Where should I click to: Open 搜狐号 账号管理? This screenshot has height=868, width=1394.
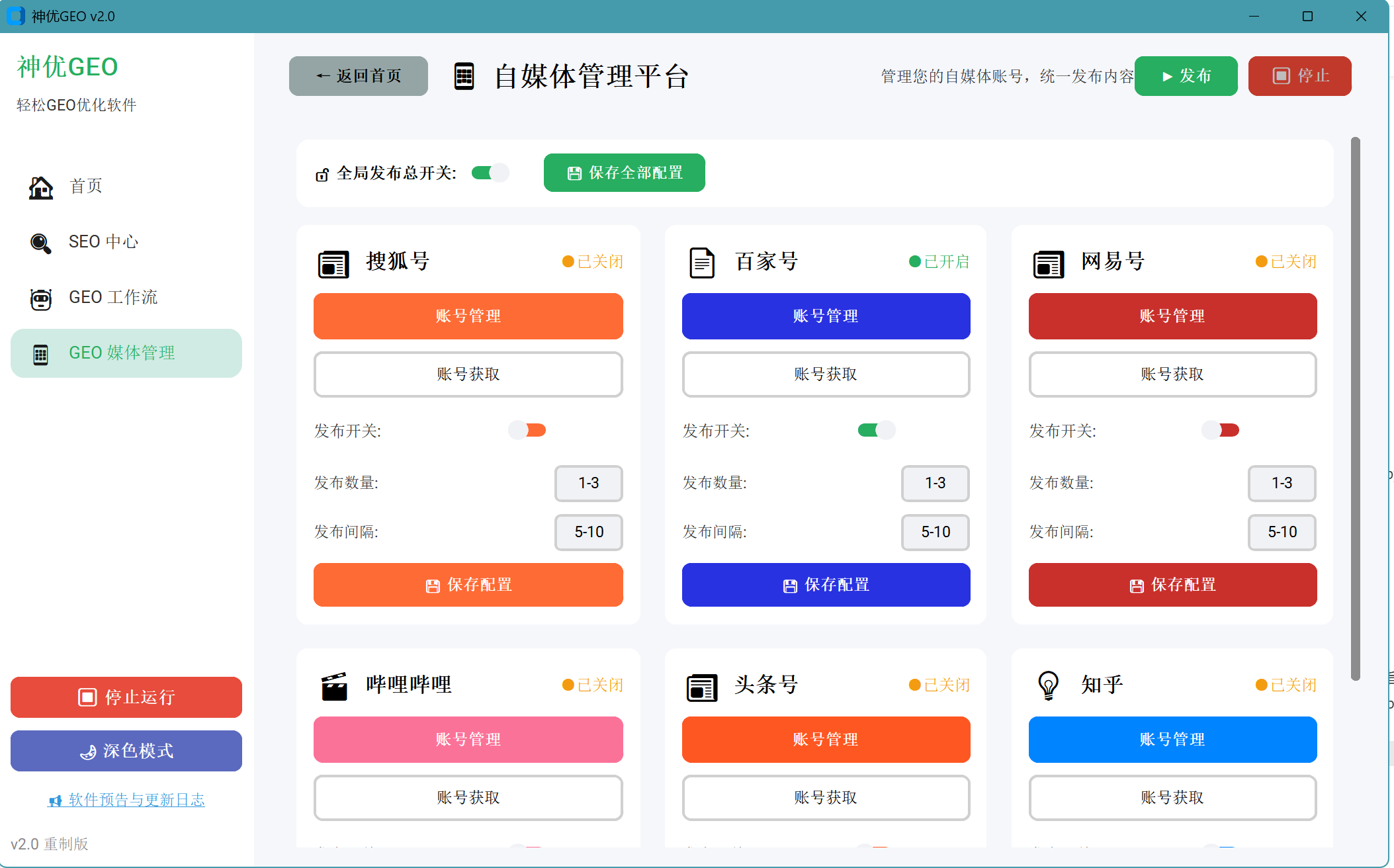[468, 316]
